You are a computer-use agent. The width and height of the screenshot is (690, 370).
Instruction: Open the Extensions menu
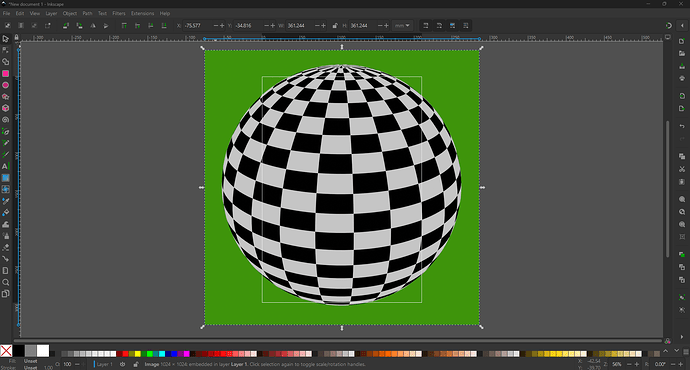(x=142, y=13)
